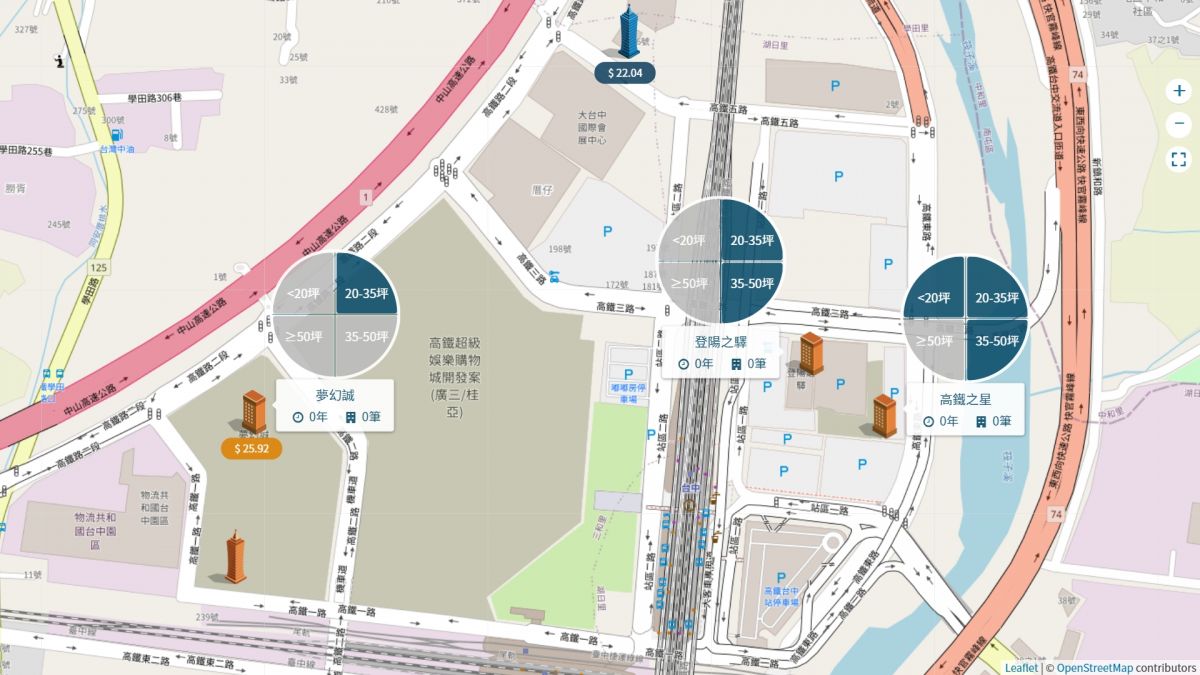
Task: Select 35-50坪 slice in 登陽之驛 pie
Action: (x=750, y=283)
